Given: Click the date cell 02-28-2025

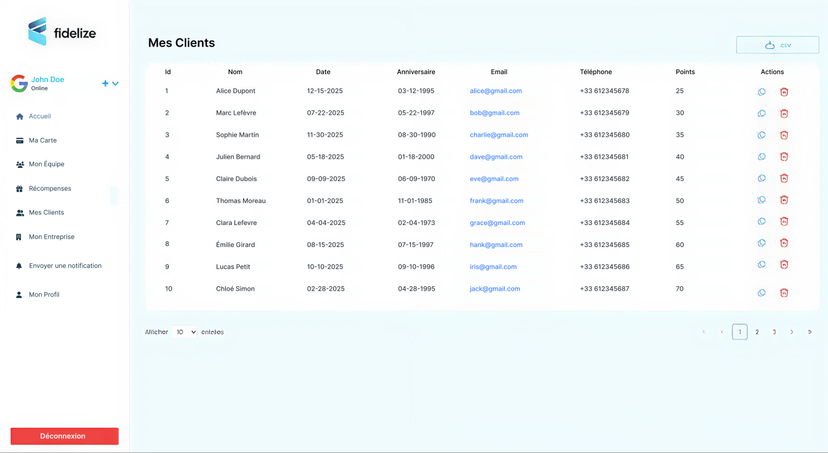Looking at the screenshot, I should click(326, 289).
